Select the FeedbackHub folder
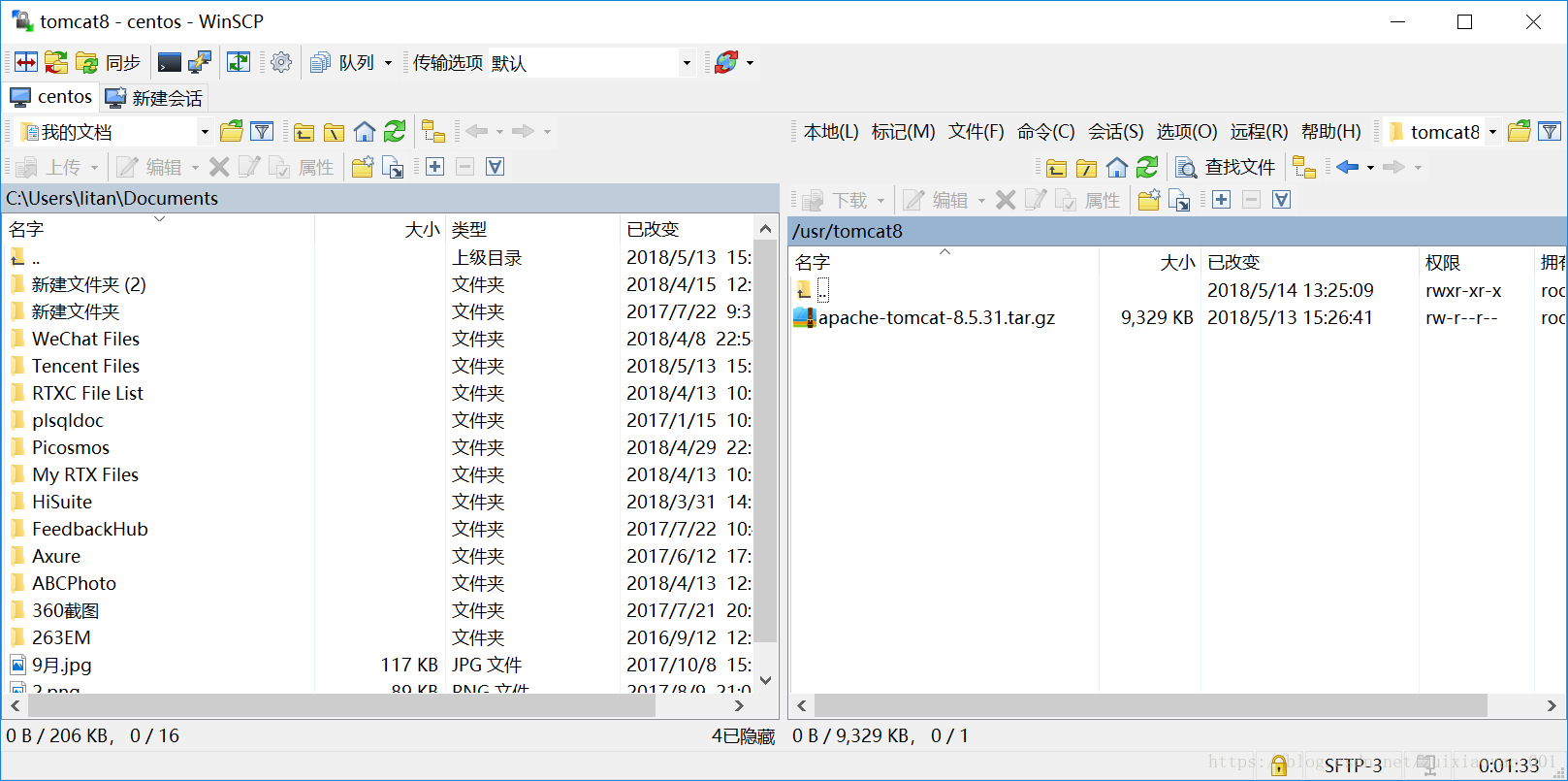The image size is (1568, 781). coord(89,529)
